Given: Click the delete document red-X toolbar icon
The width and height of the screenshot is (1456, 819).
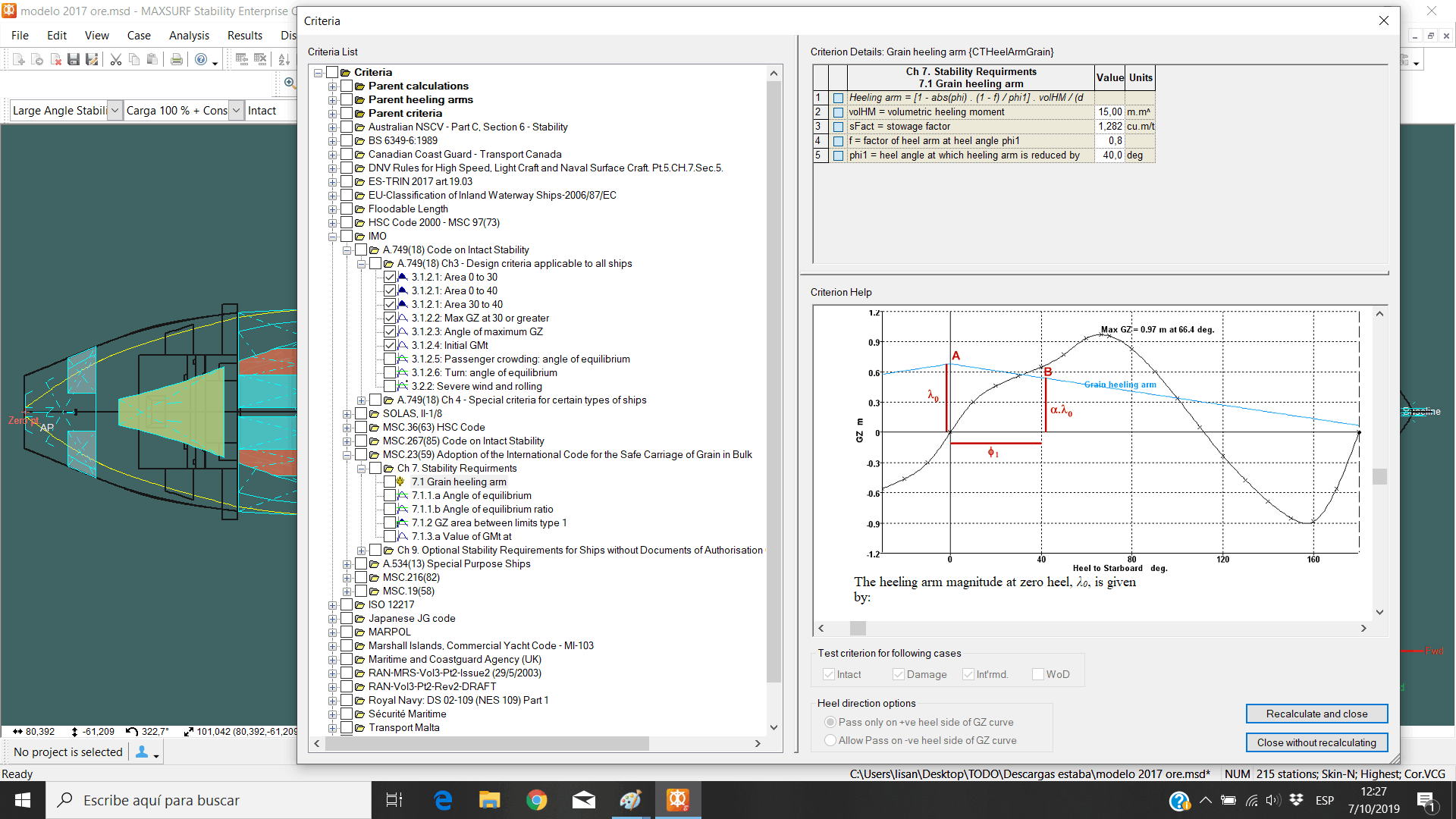Looking at the screenshot, I should [55, 59].
